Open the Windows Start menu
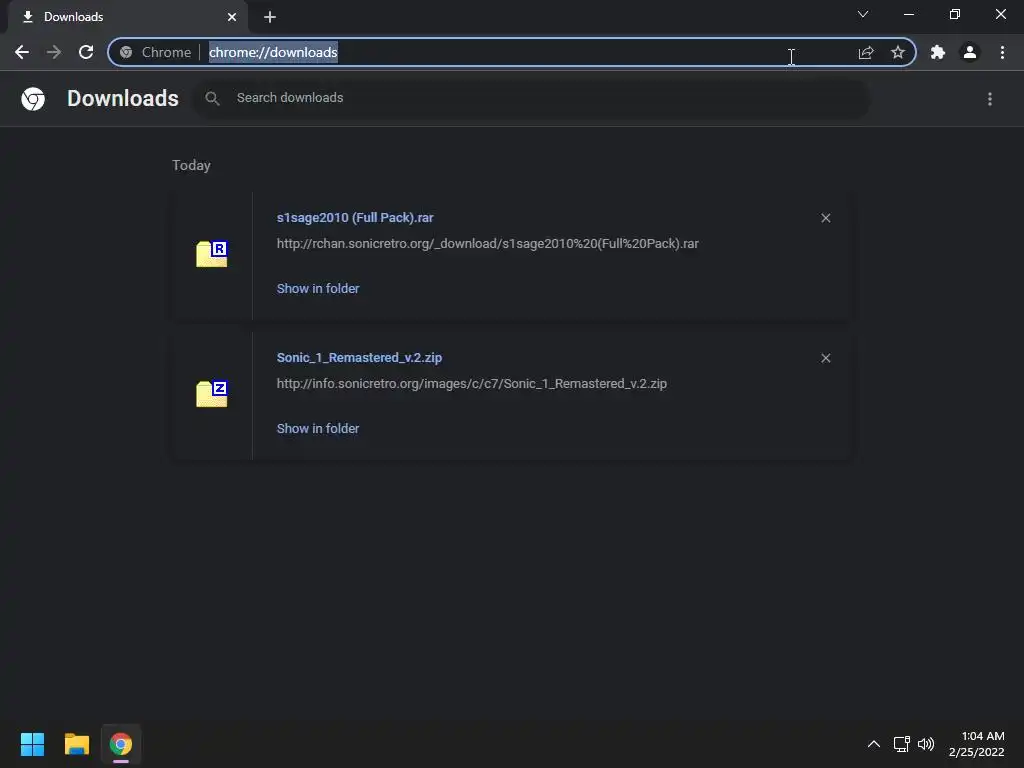The height and width of the screenshot is (768, 1024). 32,744
